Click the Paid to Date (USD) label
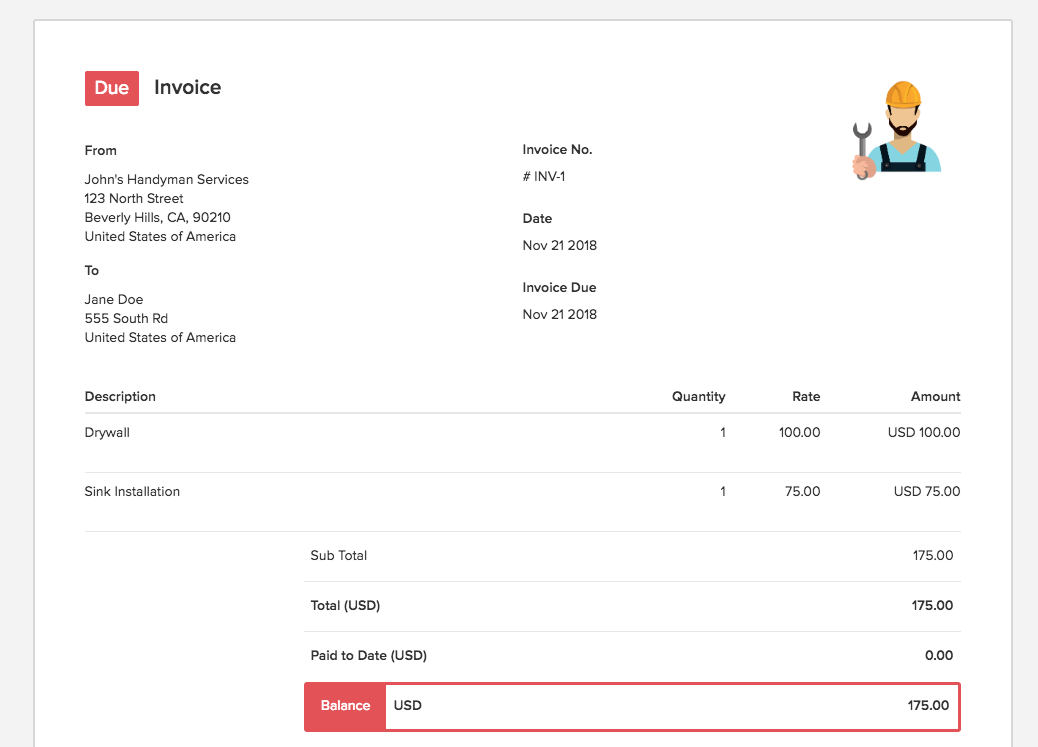Image resolution: width=1038 pixels, height=747 pixels. pyautogui.click(x=369, y=656)
